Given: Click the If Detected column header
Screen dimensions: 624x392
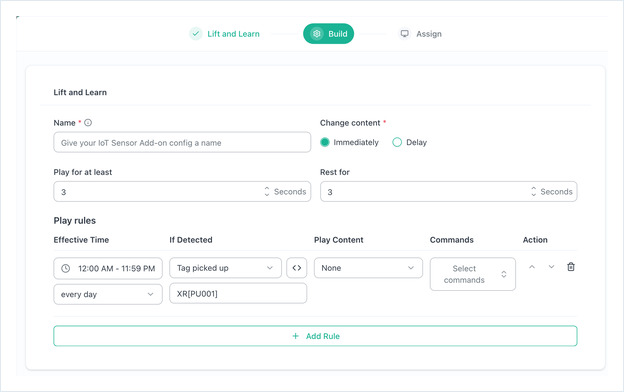Looking at the screenshot, I should [x=191, y=240].
